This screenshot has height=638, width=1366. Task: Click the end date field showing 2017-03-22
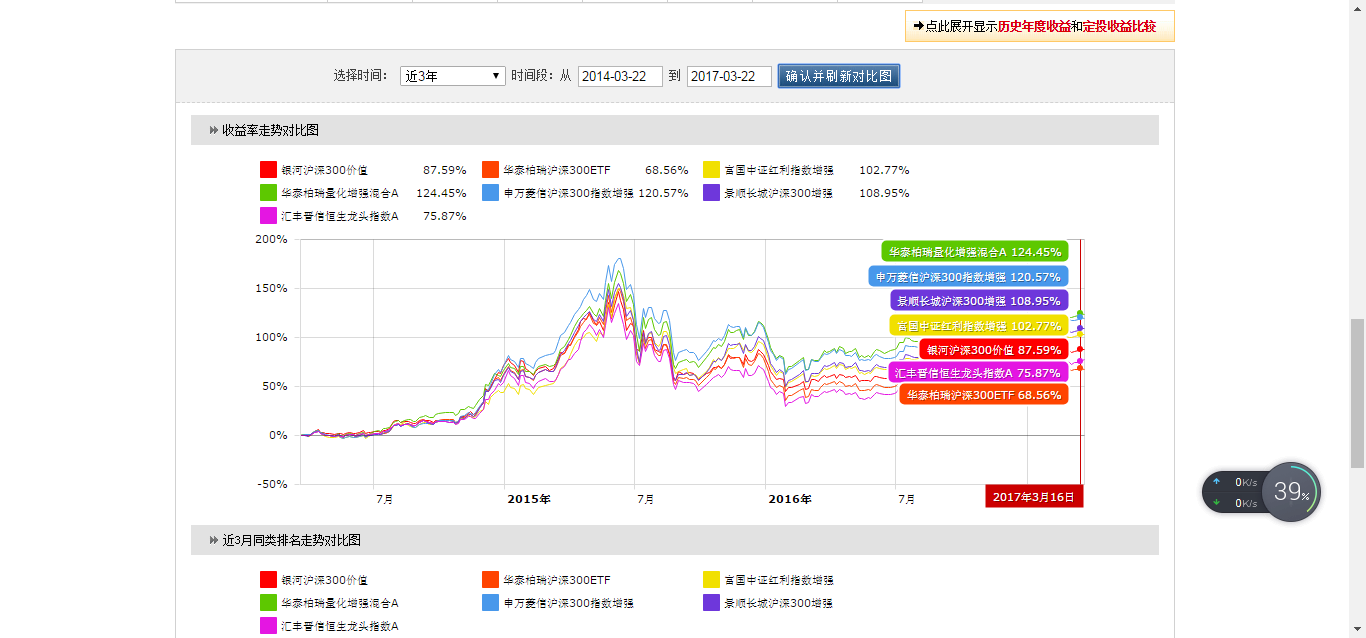[729, 75]
